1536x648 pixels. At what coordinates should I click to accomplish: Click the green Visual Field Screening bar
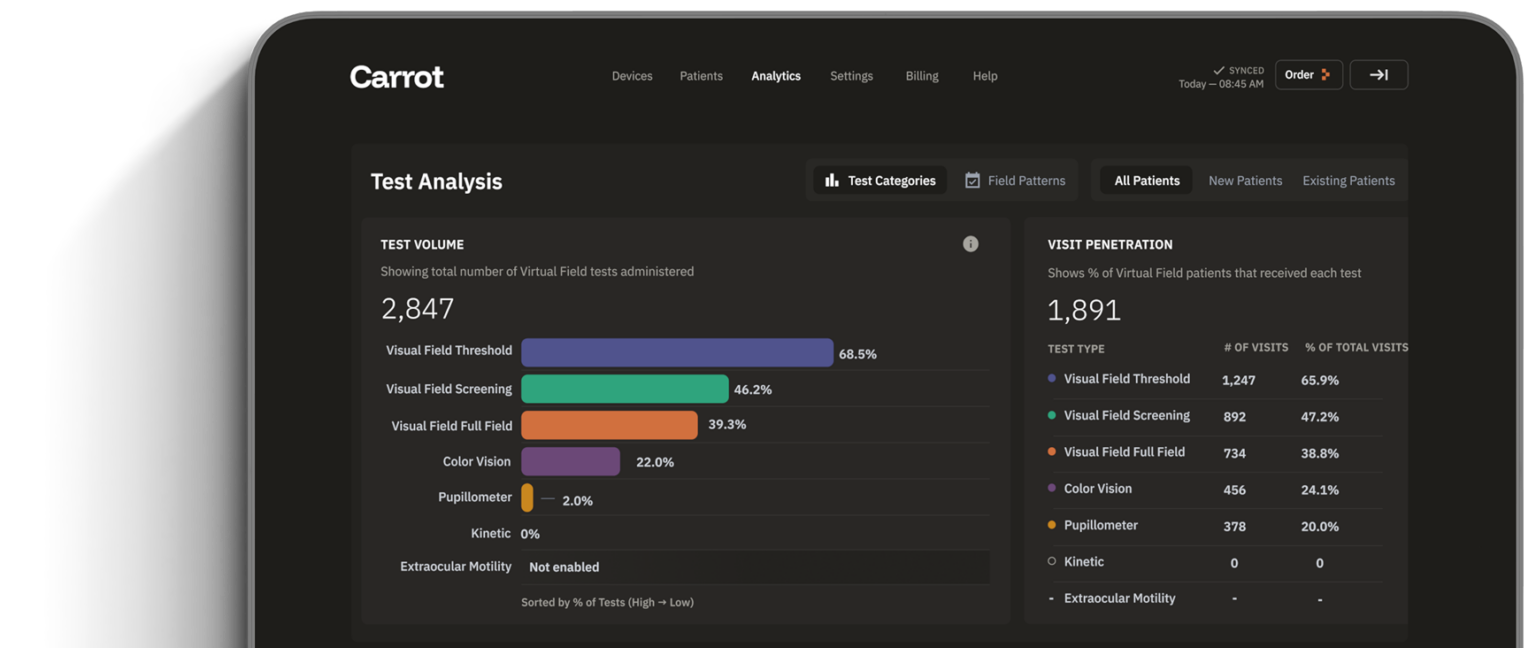click(625, 389)
